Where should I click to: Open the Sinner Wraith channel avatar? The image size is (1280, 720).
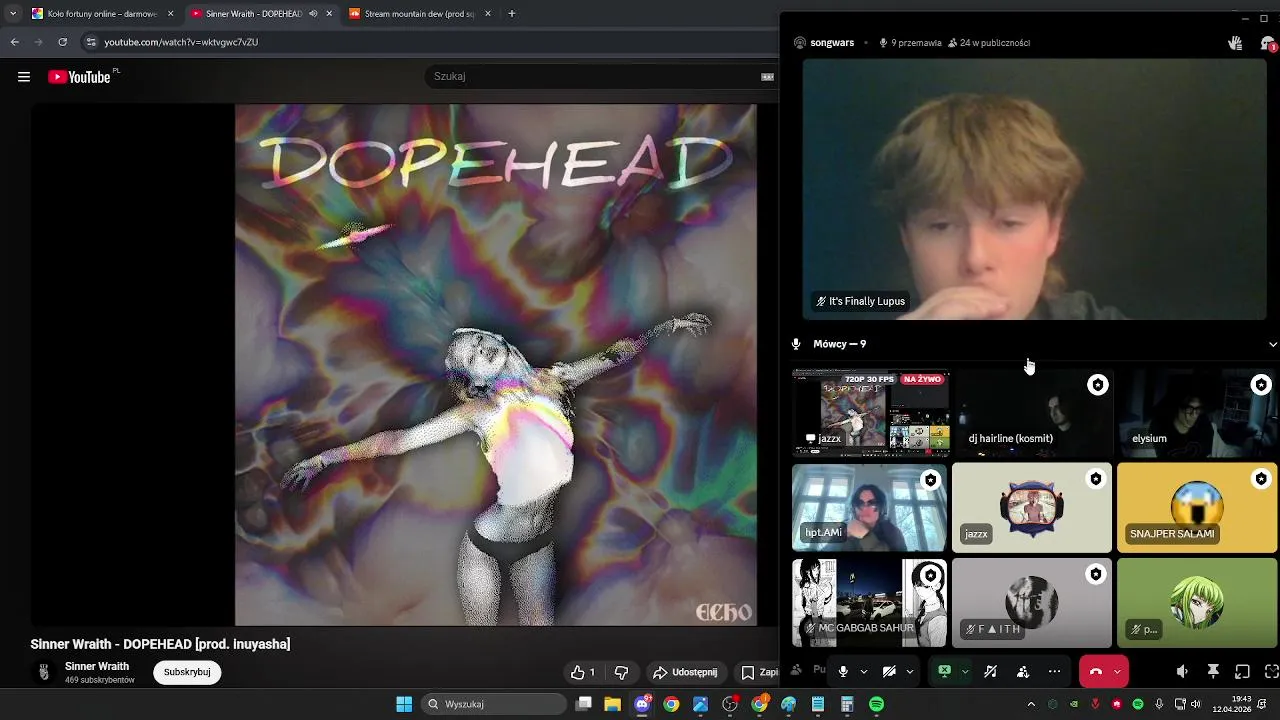44,672
